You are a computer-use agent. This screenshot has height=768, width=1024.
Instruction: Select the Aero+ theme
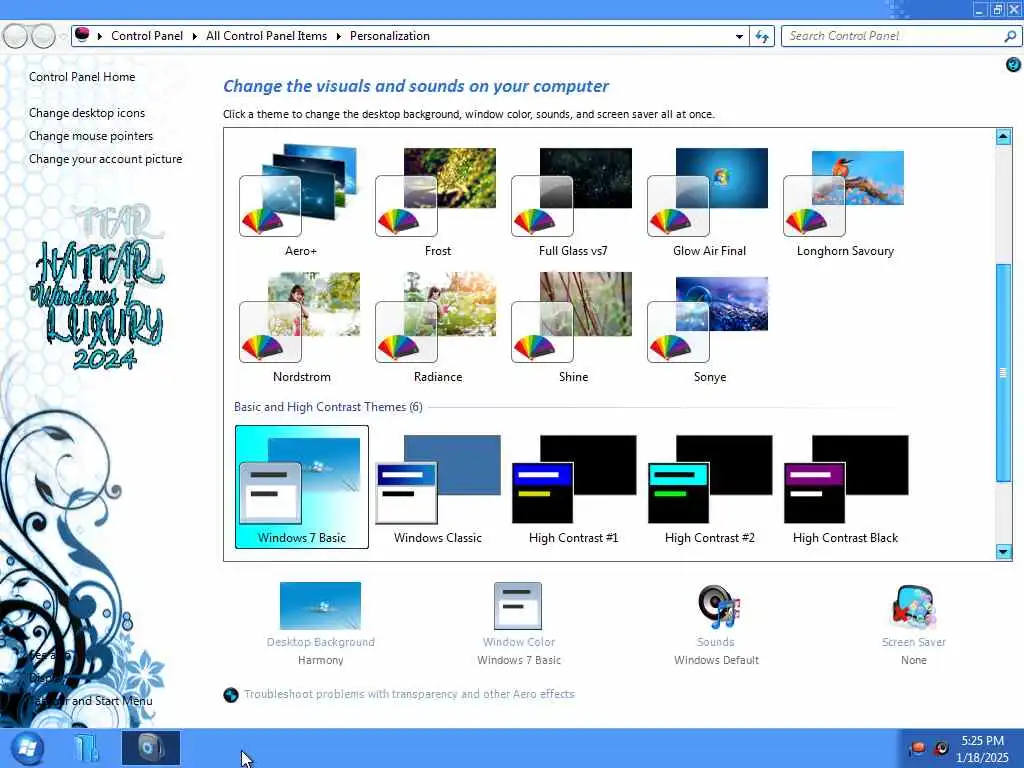300,199
